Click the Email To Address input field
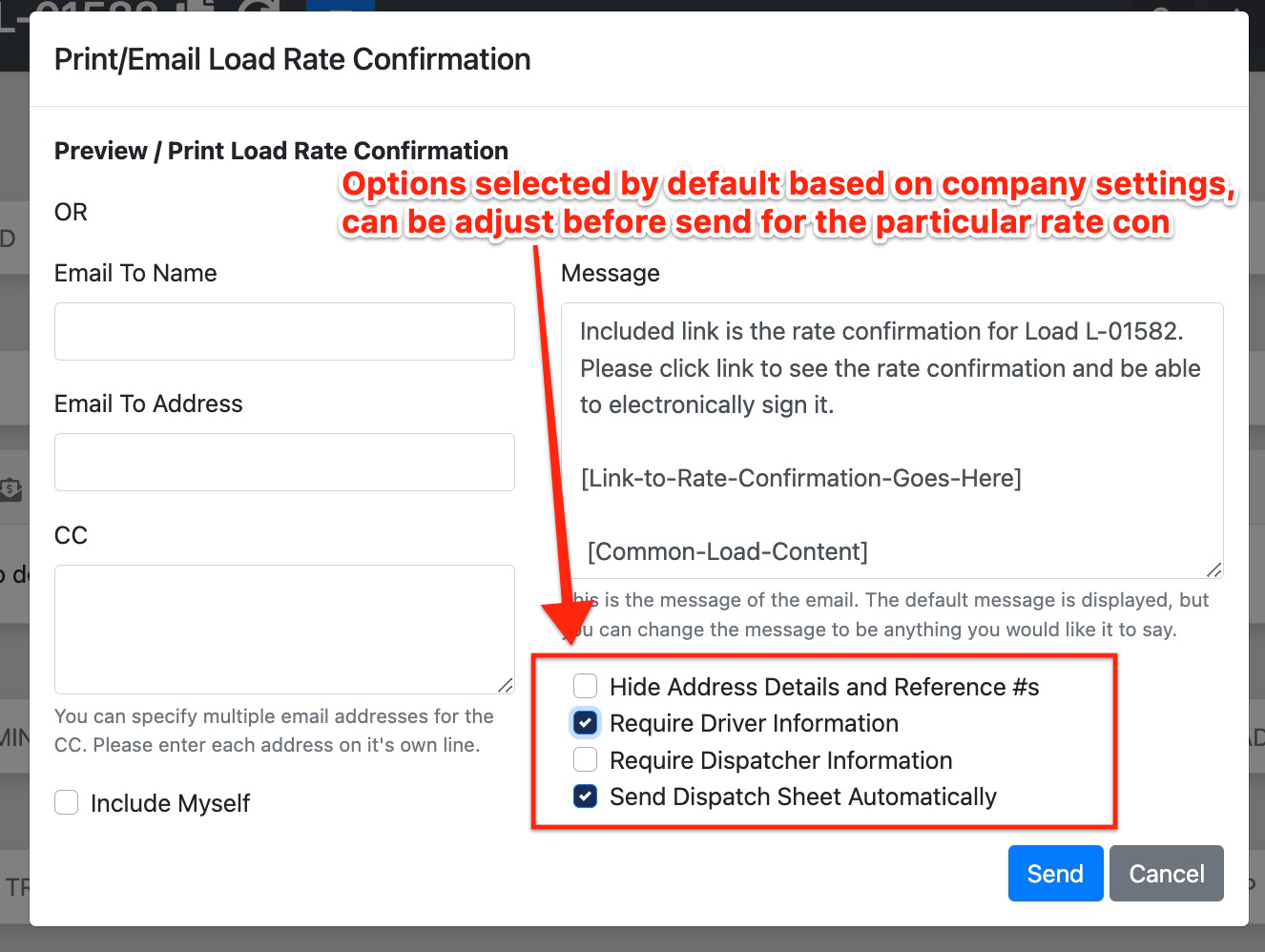This screenshot has height=952, width=1265. 284,462
